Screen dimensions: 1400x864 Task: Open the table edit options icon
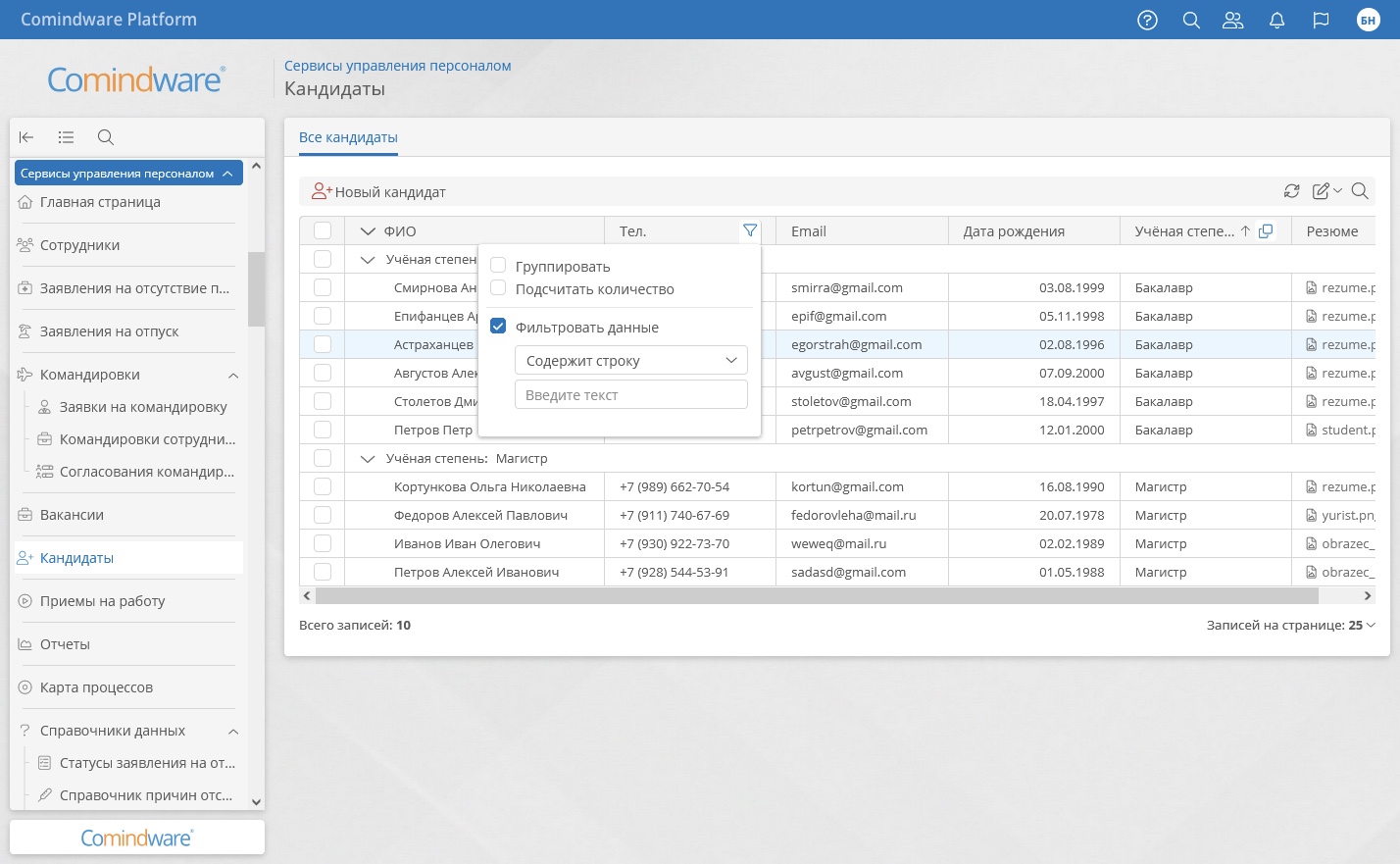[x=1321, y=191]
